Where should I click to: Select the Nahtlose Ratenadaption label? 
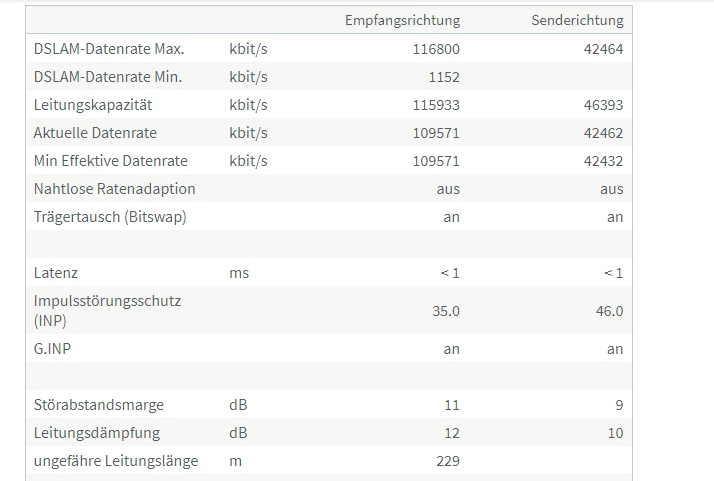114,189
